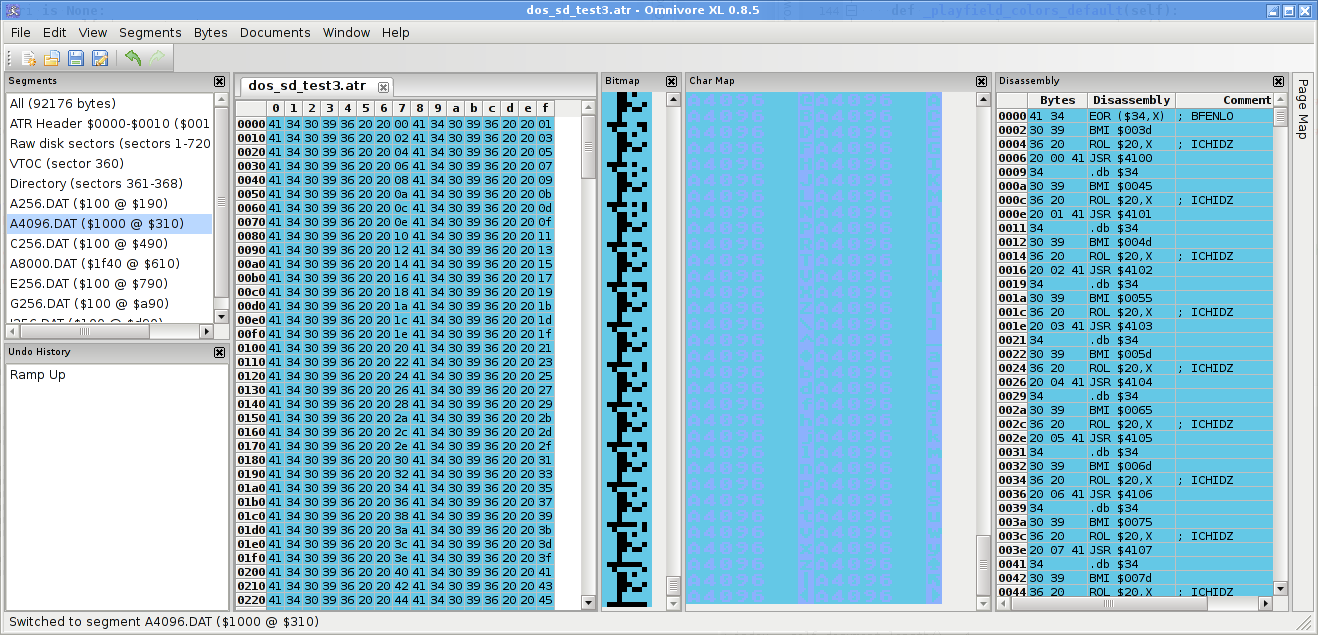Click the Disassembly vertical scrollbar thumb
The width and height of the screenshot is (1318, 635).
click(x=1280, y=117)
